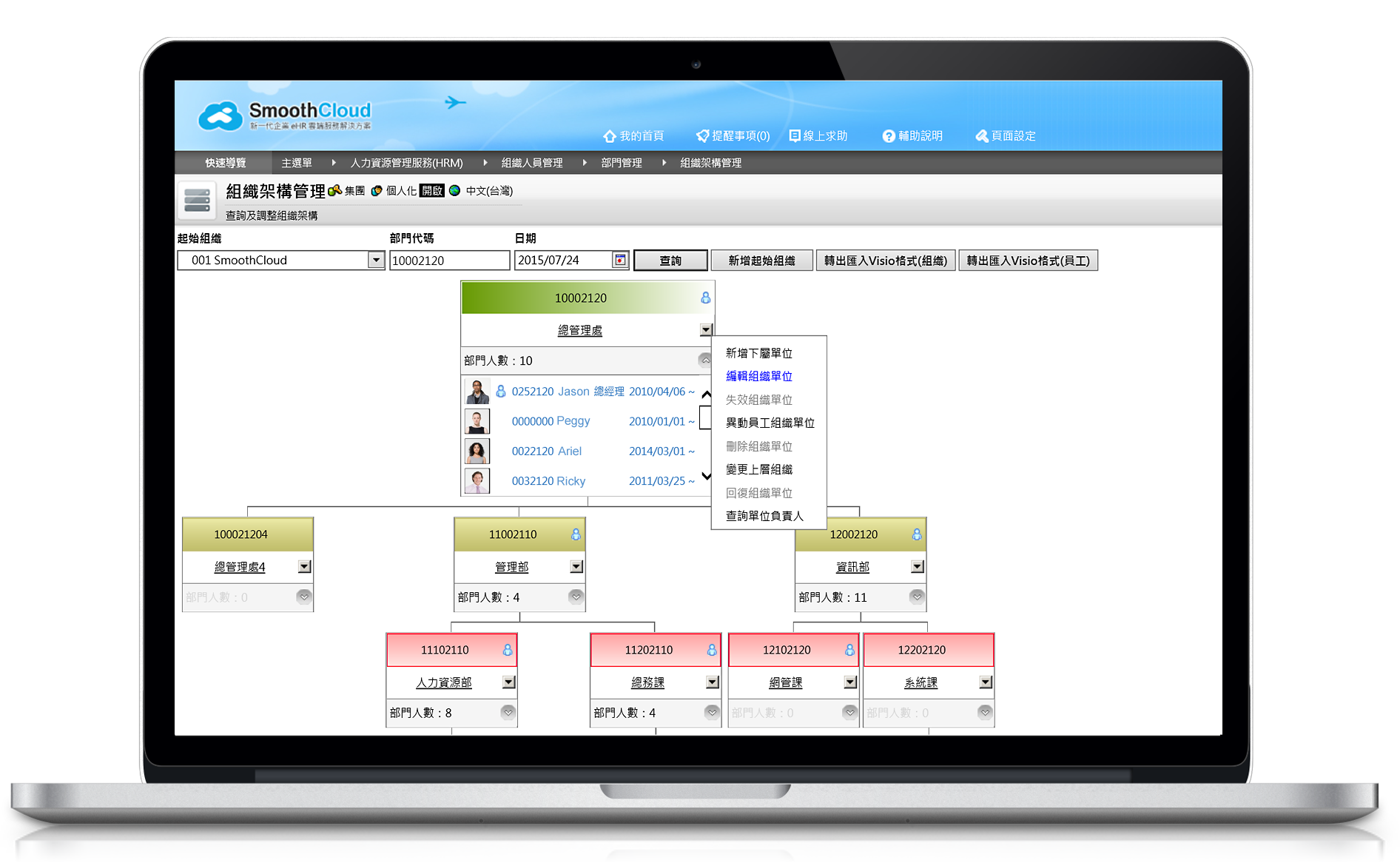Click 新增起始組織 button
The height and width of the screenshot is (863, 1400).
761,261
